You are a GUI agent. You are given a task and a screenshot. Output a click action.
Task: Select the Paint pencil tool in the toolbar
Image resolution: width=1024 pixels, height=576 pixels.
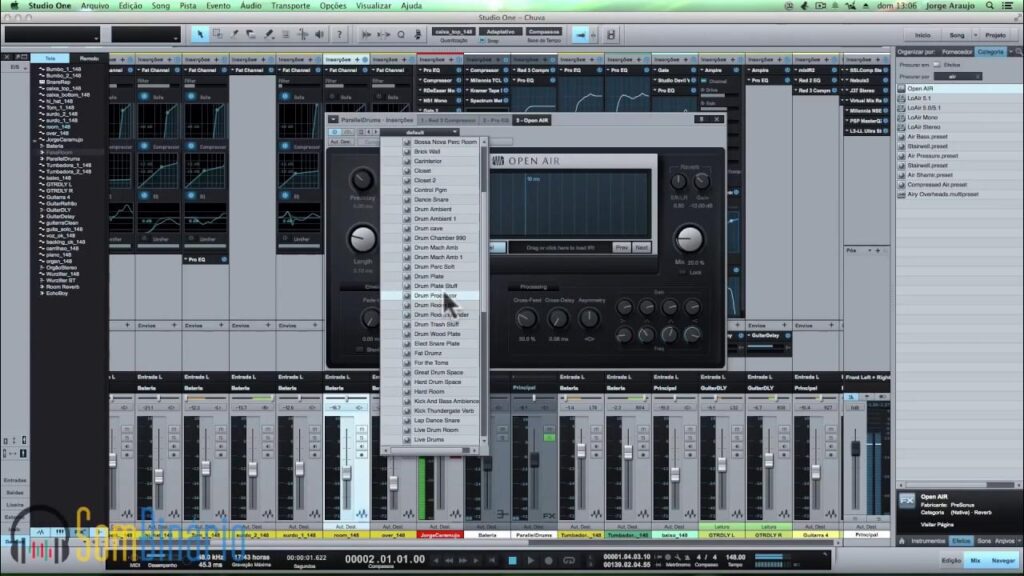[x=268, y=35]
